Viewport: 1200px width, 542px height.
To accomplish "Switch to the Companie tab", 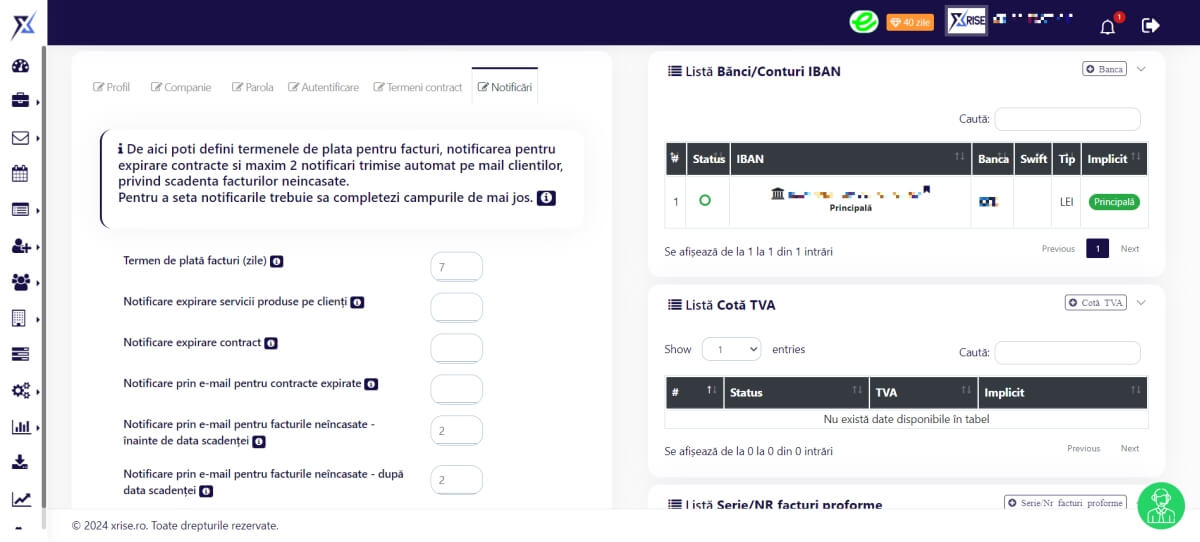I will 181,87.
